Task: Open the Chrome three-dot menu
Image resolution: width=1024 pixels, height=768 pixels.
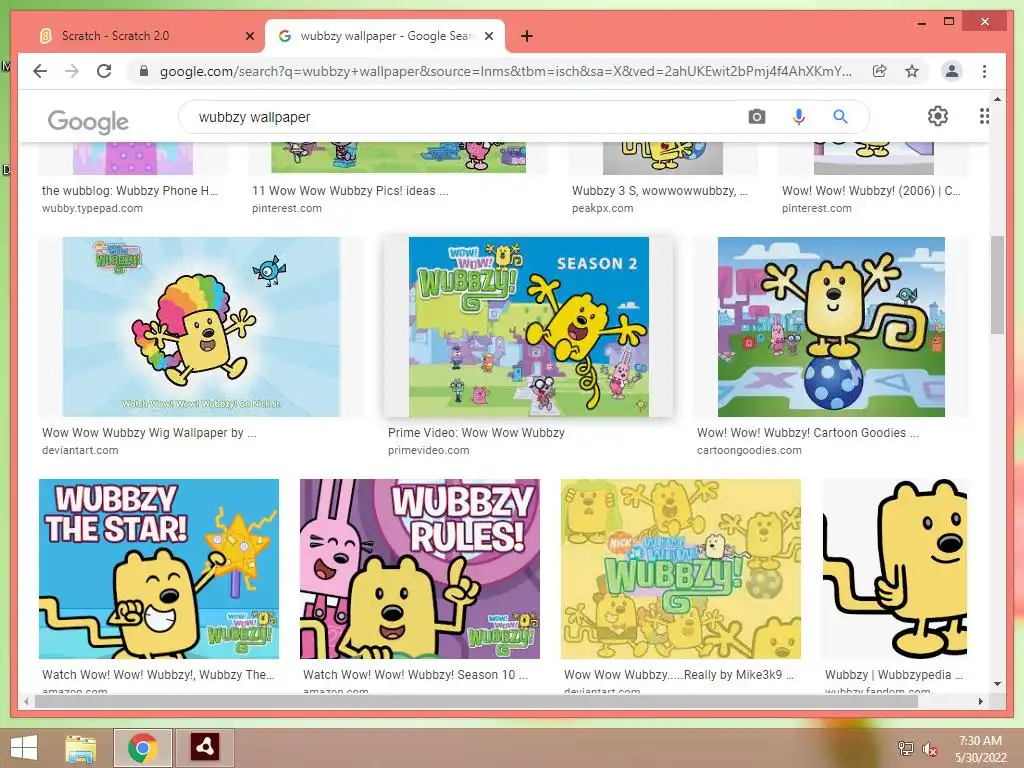Action: point(984,71)
